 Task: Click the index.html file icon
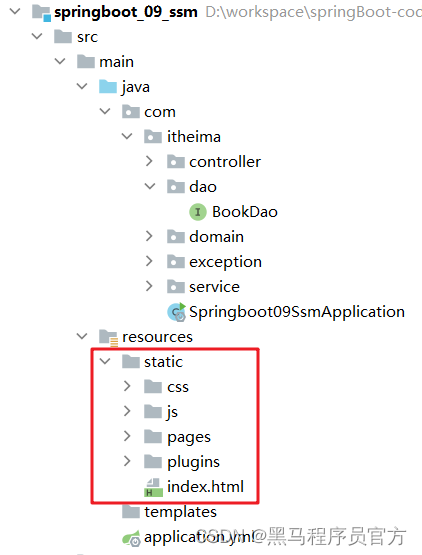tap(153, 488)
